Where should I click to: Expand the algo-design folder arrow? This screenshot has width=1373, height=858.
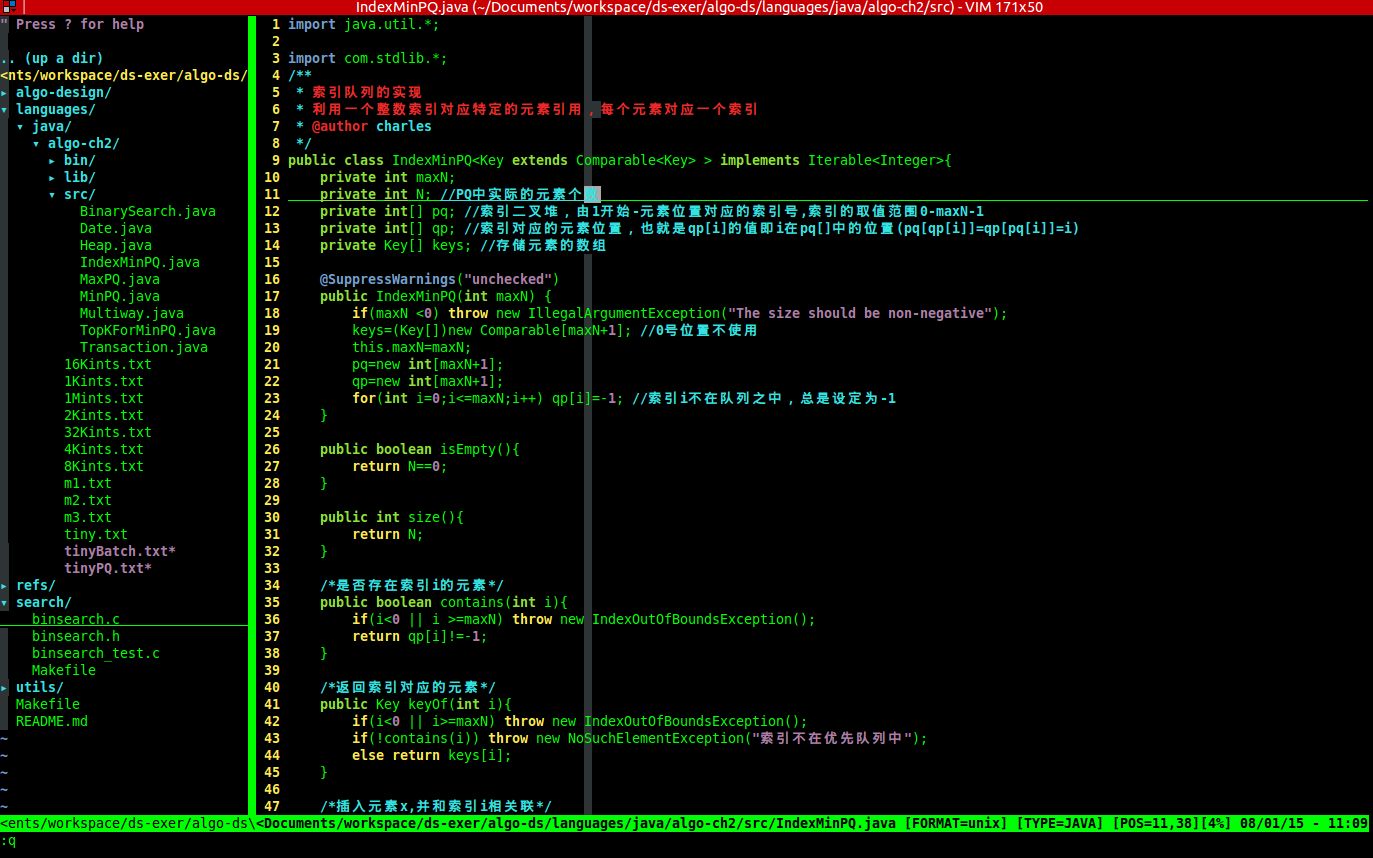coord(5,93)
